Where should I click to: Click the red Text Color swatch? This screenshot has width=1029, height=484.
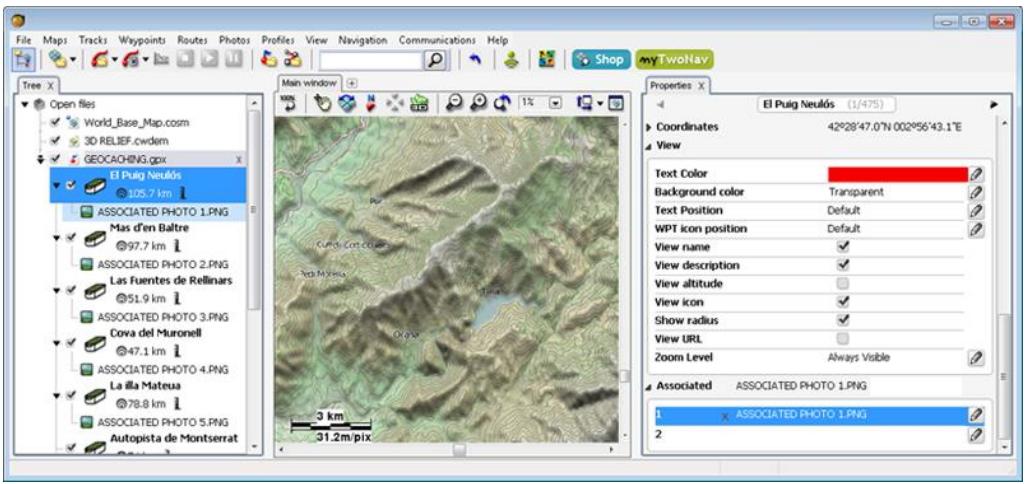tap(897, 174)
